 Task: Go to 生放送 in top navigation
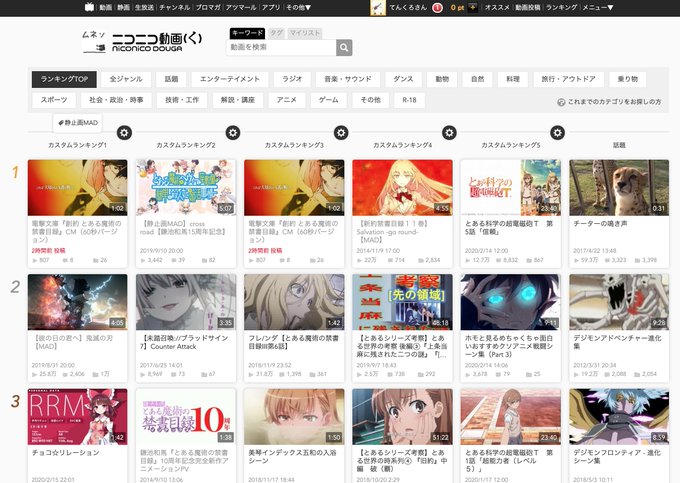(x=144, y=7)
